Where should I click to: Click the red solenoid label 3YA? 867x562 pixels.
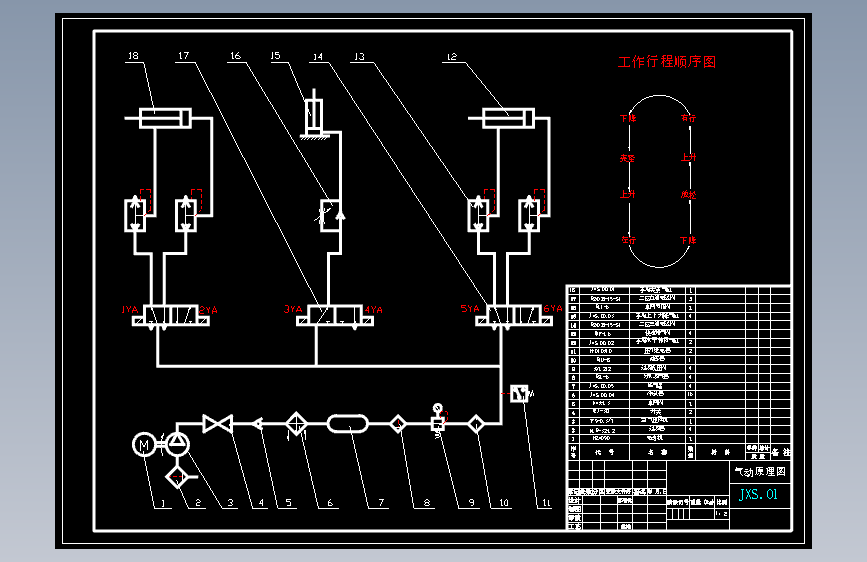pyautogui.click(x=293, y=309)
